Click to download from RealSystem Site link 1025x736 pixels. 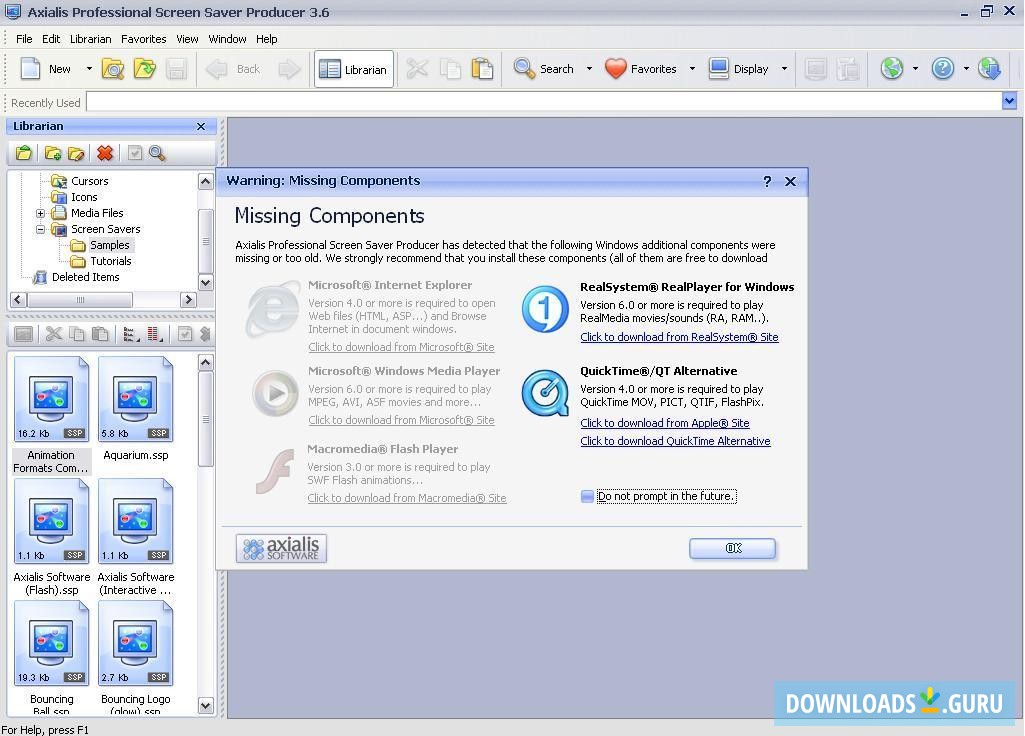[679, 337]
